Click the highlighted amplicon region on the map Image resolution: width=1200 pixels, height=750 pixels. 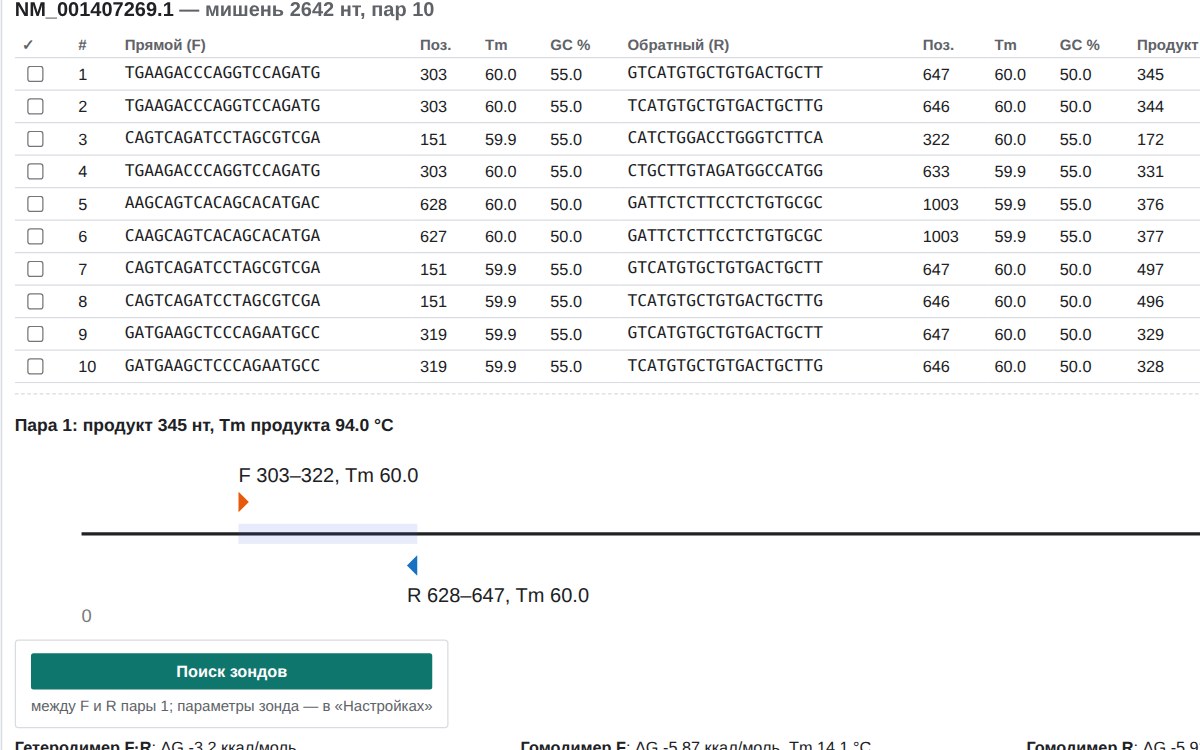pyautogui.click(x=328, y=534)
